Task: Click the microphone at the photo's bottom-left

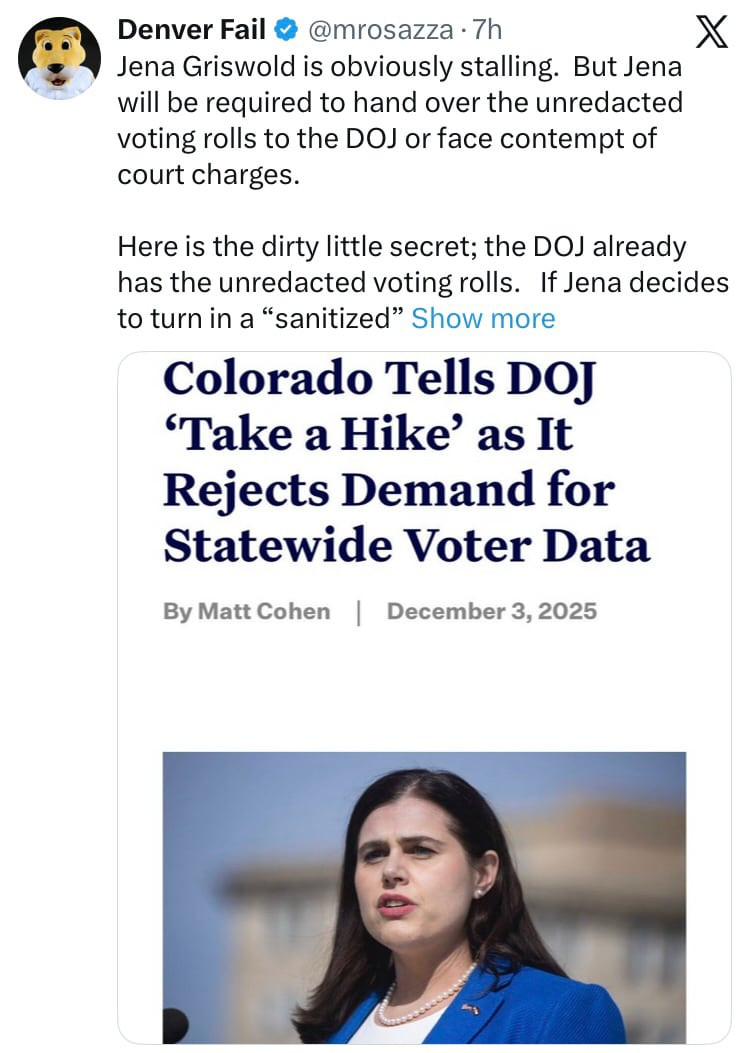Action: 176,1026
